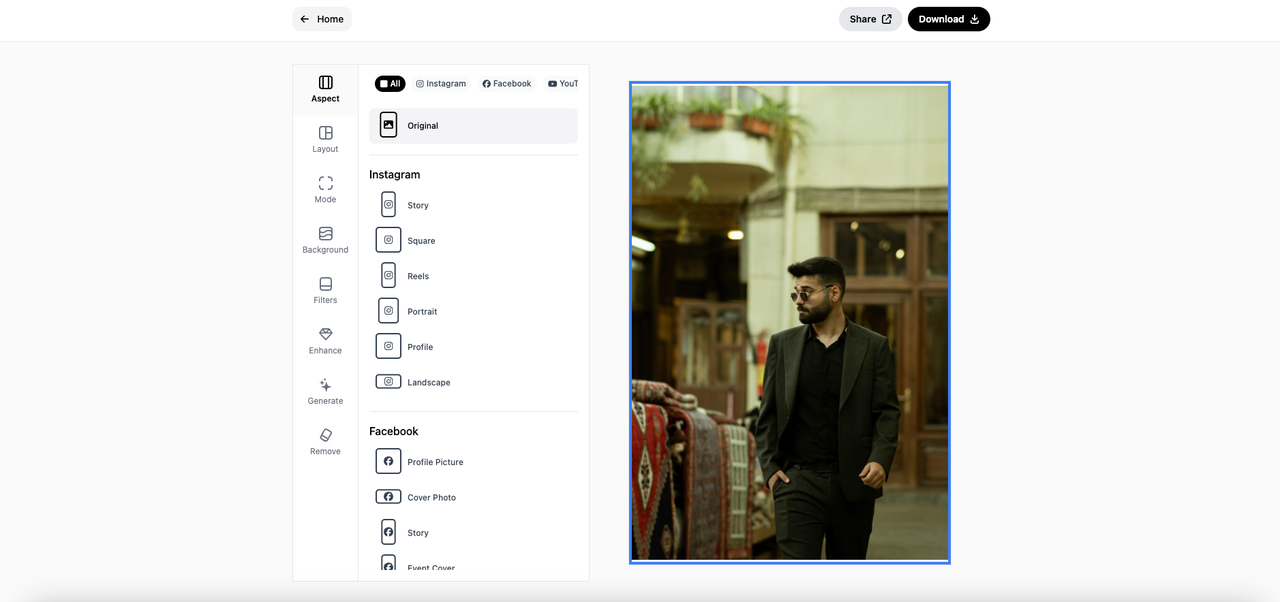Select Instagram Square aspect preset

click(x=473, y=240)
